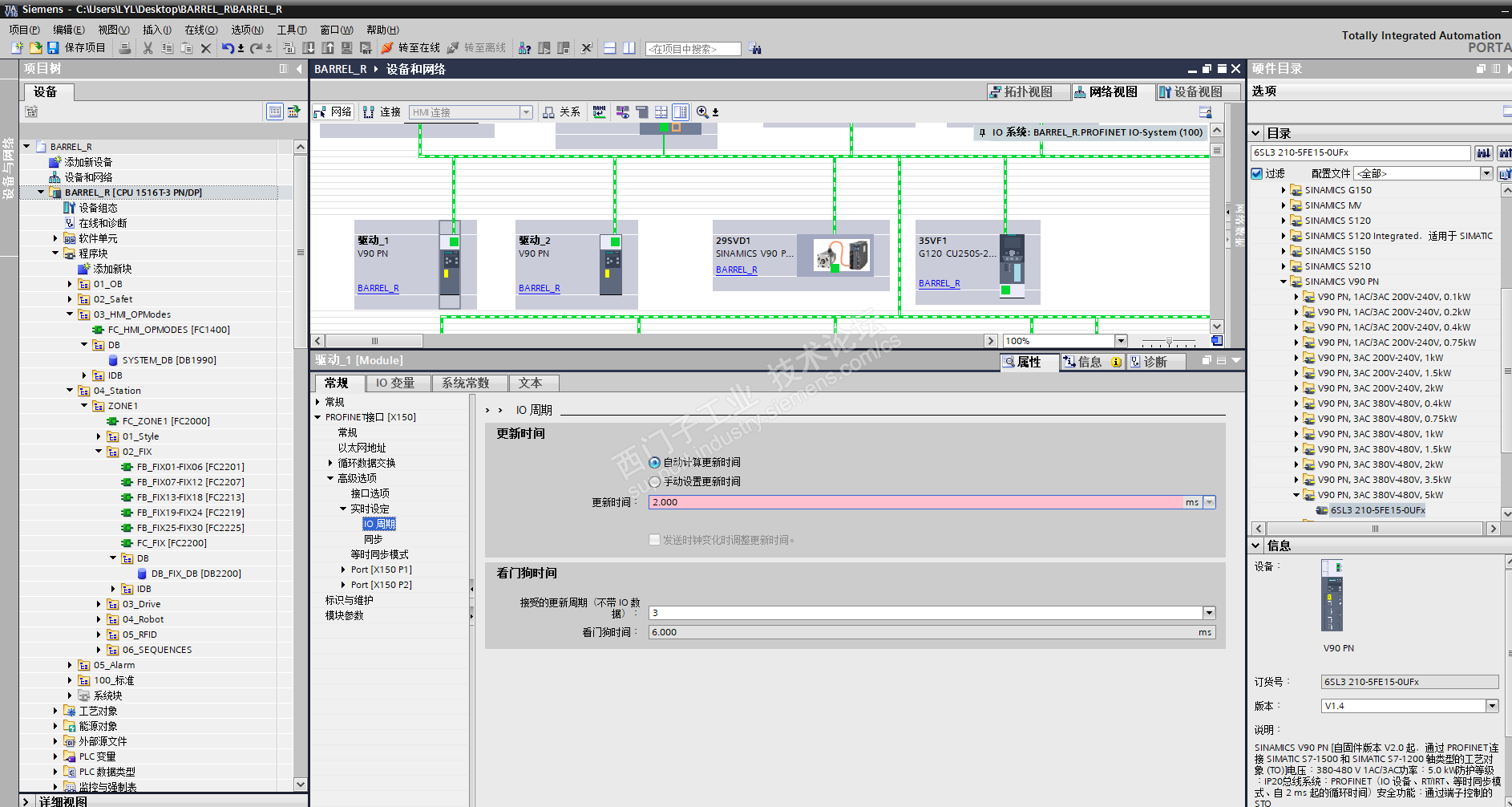This screenshot has width=1512, height=807.
Task: Switch to the 拓扑视图 topology view tab
Action: (1029, 92)
